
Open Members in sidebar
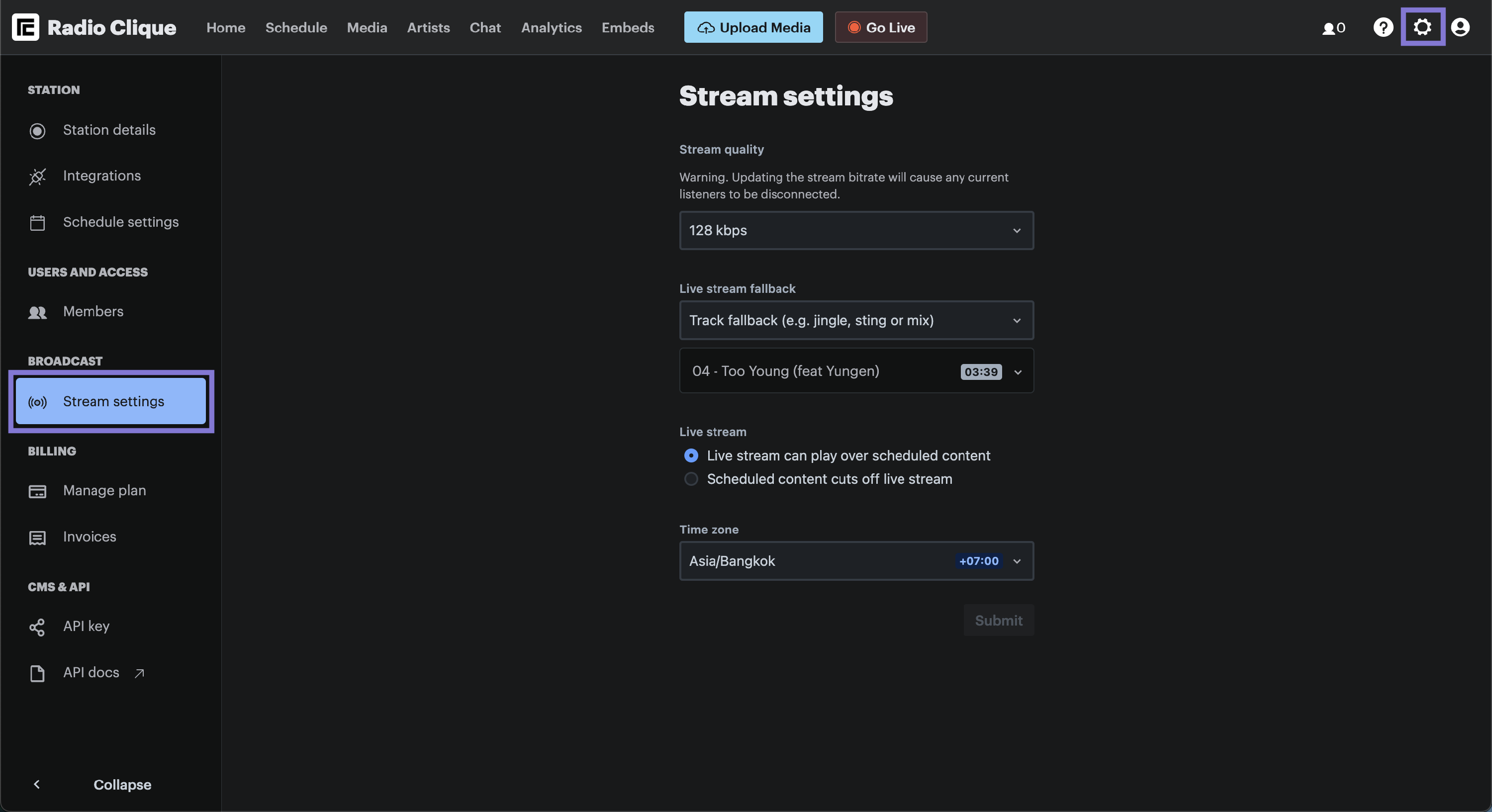point(110,312)
